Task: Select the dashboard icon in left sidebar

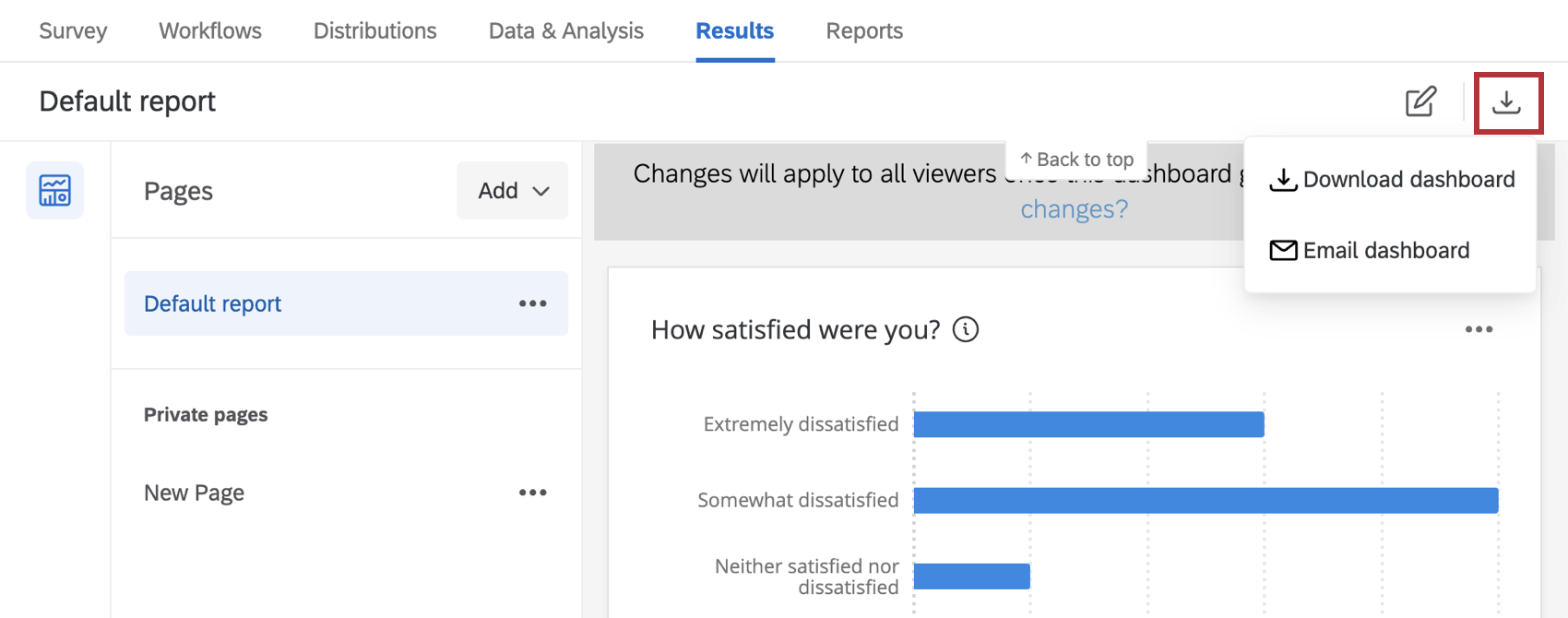Action: (54, 190)
